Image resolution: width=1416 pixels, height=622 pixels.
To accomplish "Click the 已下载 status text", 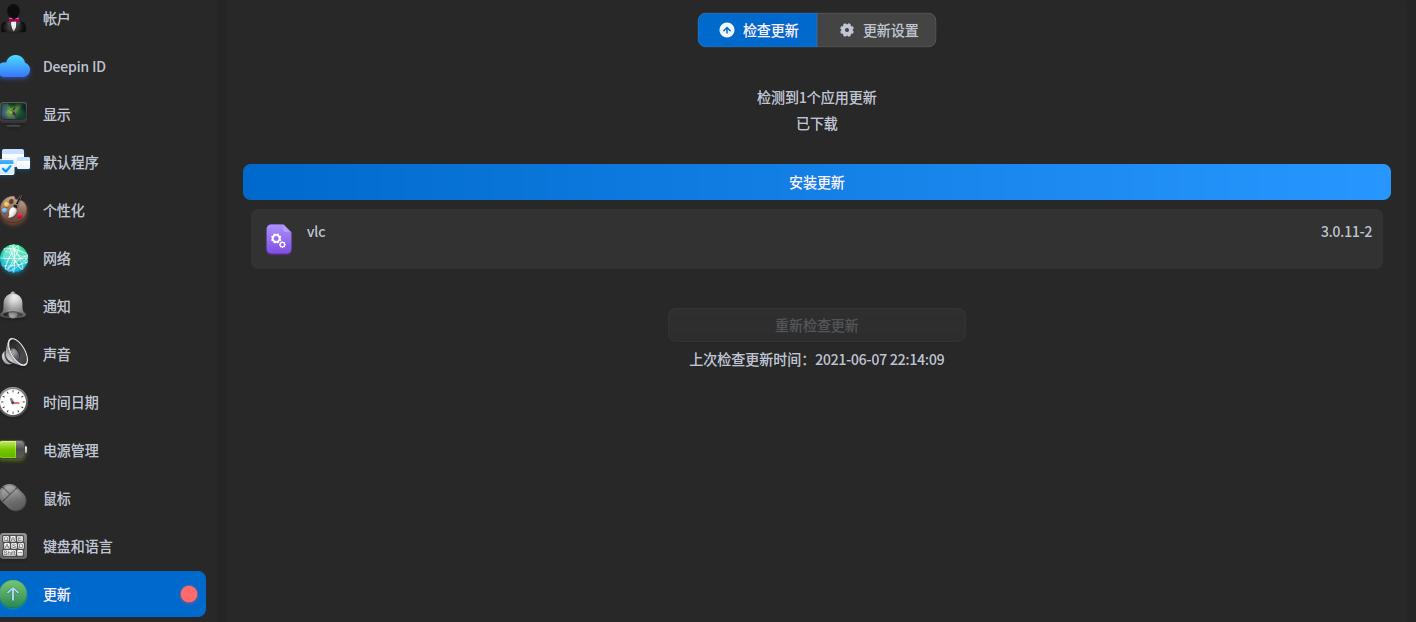I will tap(817, 124).
